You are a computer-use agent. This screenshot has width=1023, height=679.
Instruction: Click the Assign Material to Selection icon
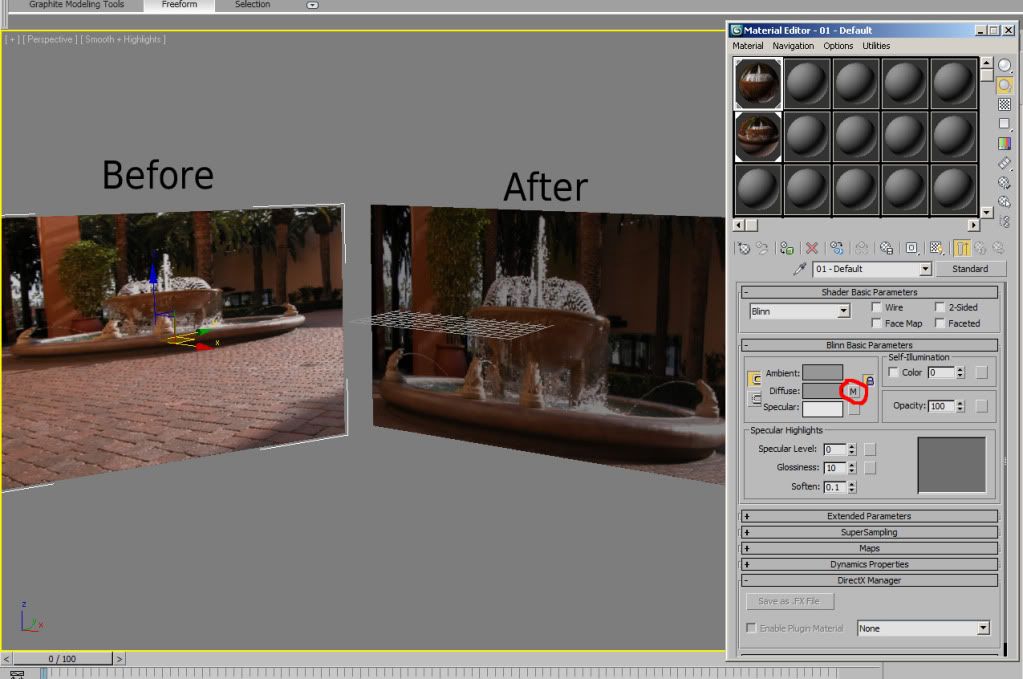[788, 248]
